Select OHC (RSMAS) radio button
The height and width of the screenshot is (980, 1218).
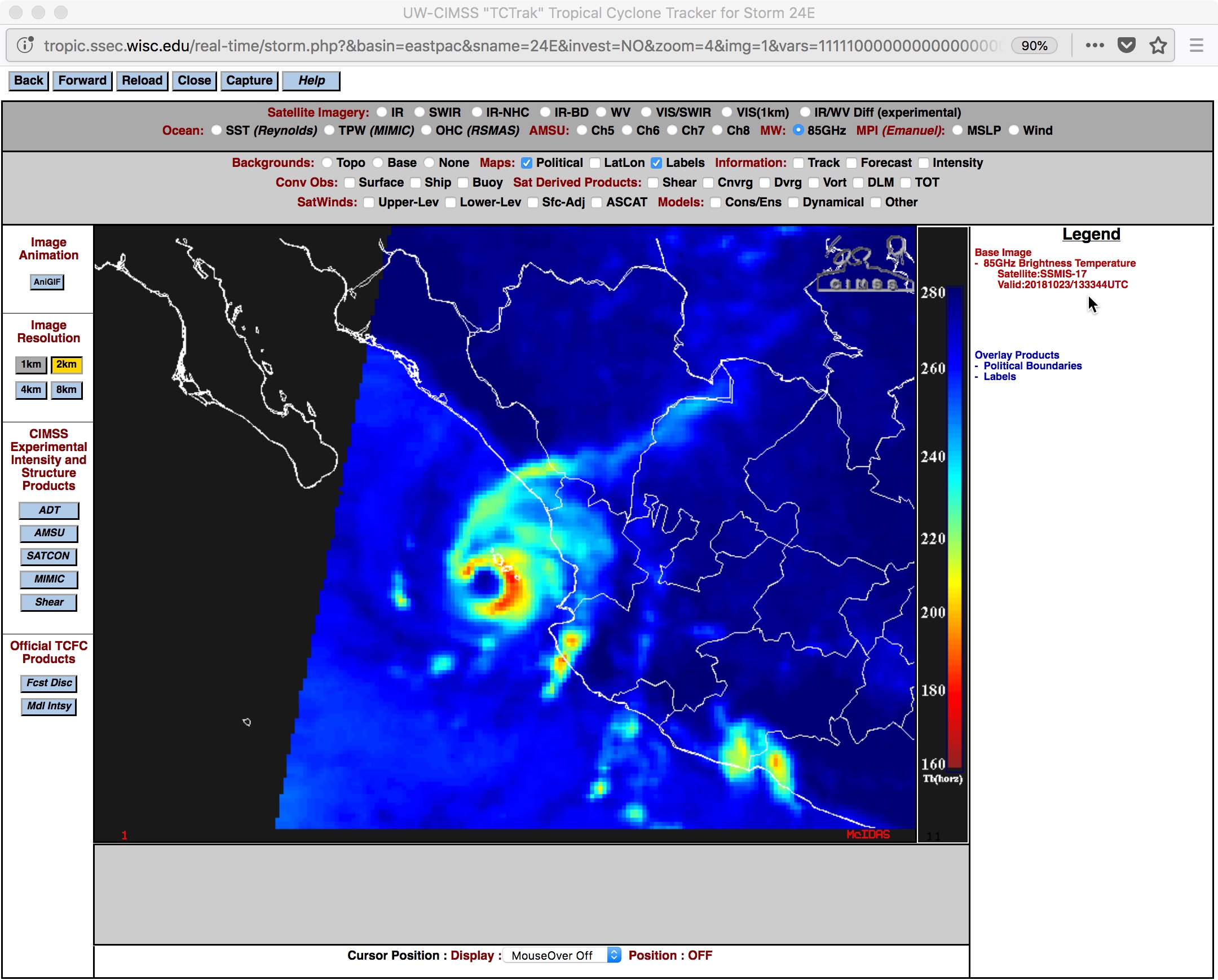click(426, 130)
